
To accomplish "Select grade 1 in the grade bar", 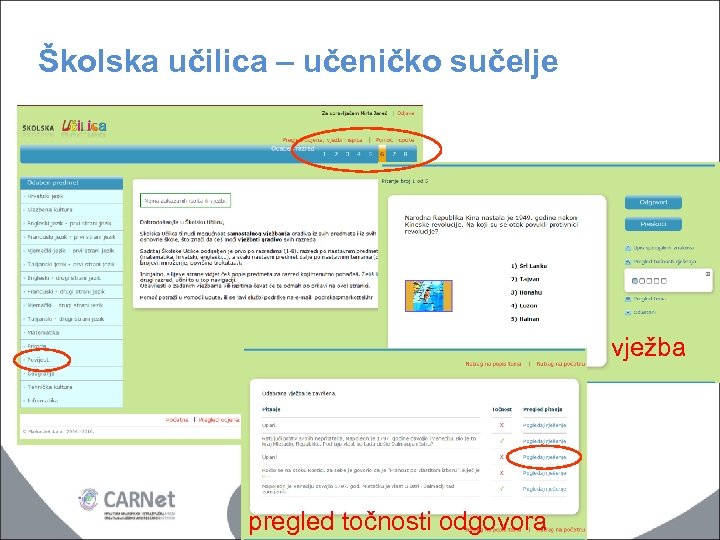I will click(x=324, y=154).
